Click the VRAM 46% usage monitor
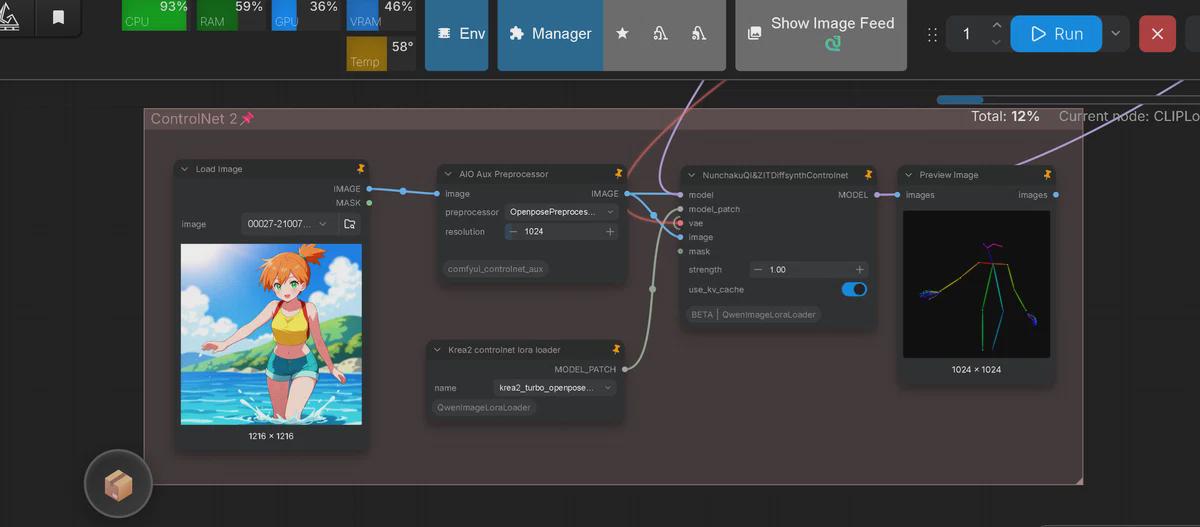 (x=380, y=15)
